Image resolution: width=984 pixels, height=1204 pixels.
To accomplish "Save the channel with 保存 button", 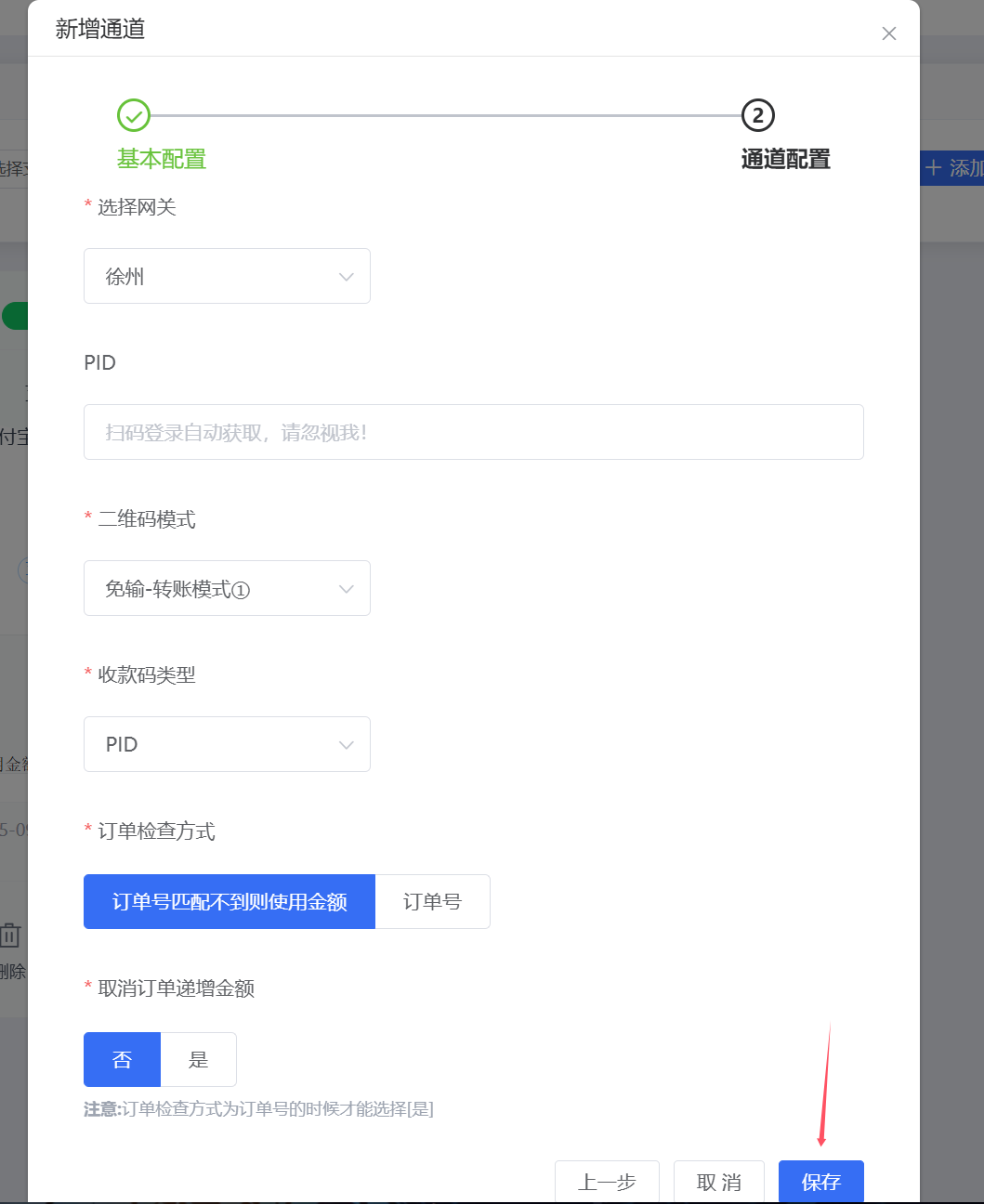I will [x=820, y=1182].
